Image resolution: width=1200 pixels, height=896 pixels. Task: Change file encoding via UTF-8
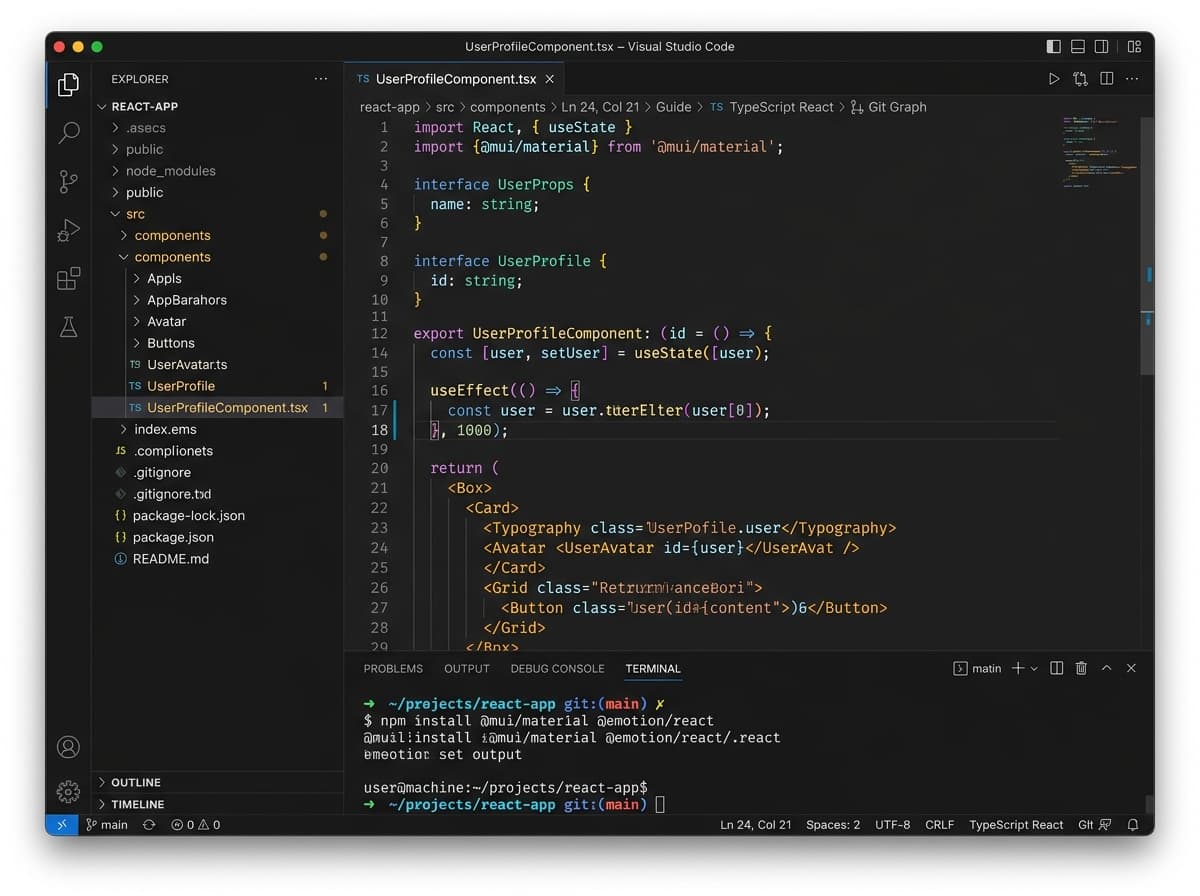click(x=893, y=825)
